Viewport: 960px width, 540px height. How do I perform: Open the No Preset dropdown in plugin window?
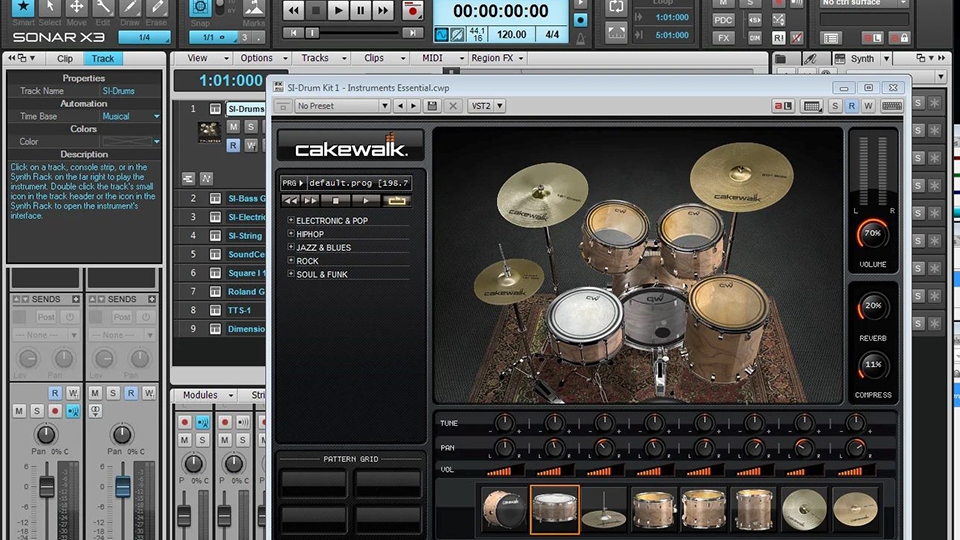(342, 106)
